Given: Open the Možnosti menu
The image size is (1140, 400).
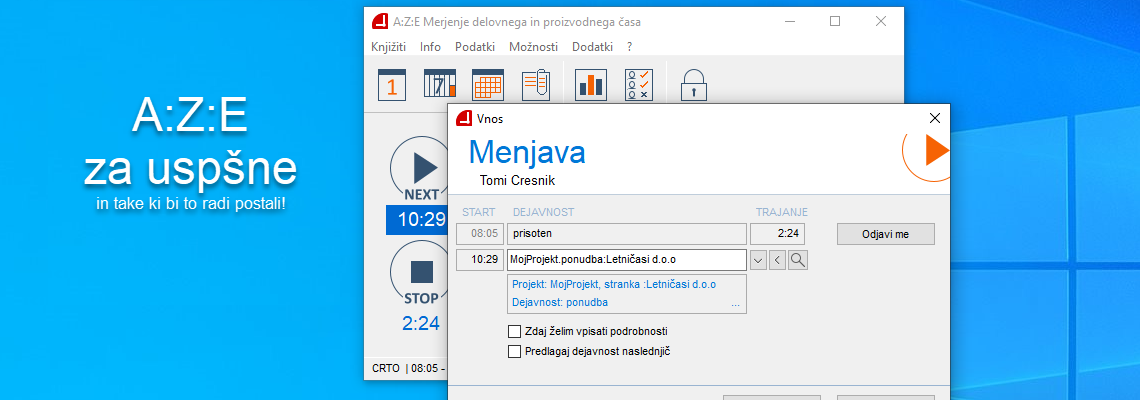Looking at the screenshot, I should [x=534, y=47].
